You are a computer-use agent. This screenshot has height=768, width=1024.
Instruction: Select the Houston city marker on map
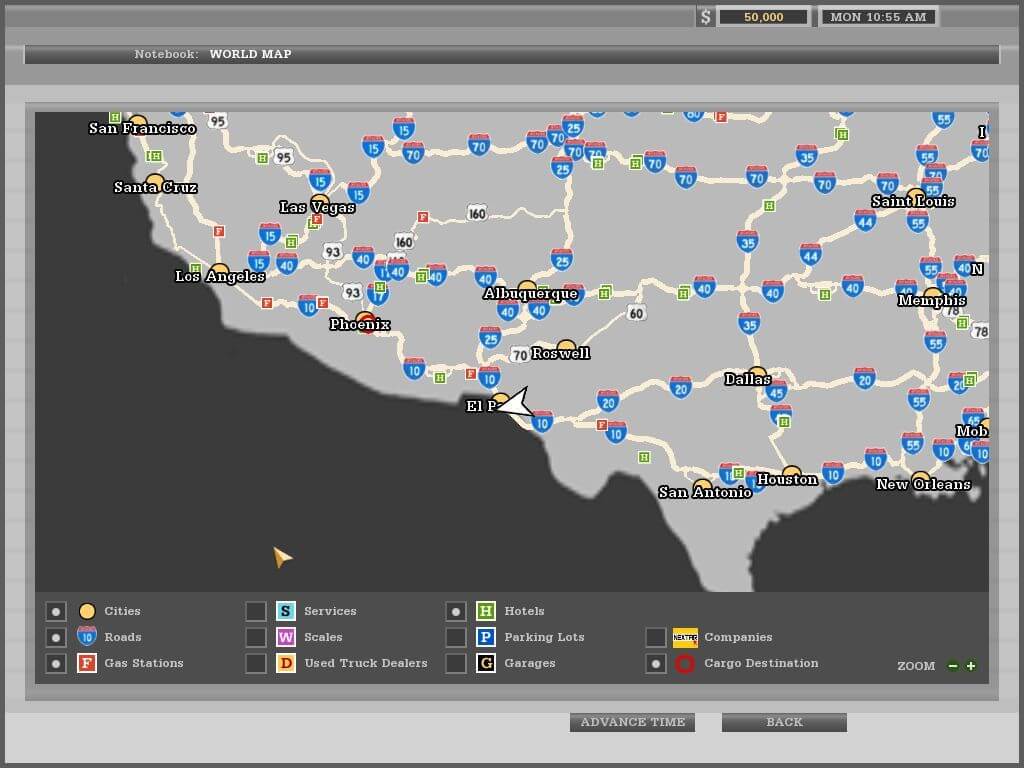[x=791, y=473]
